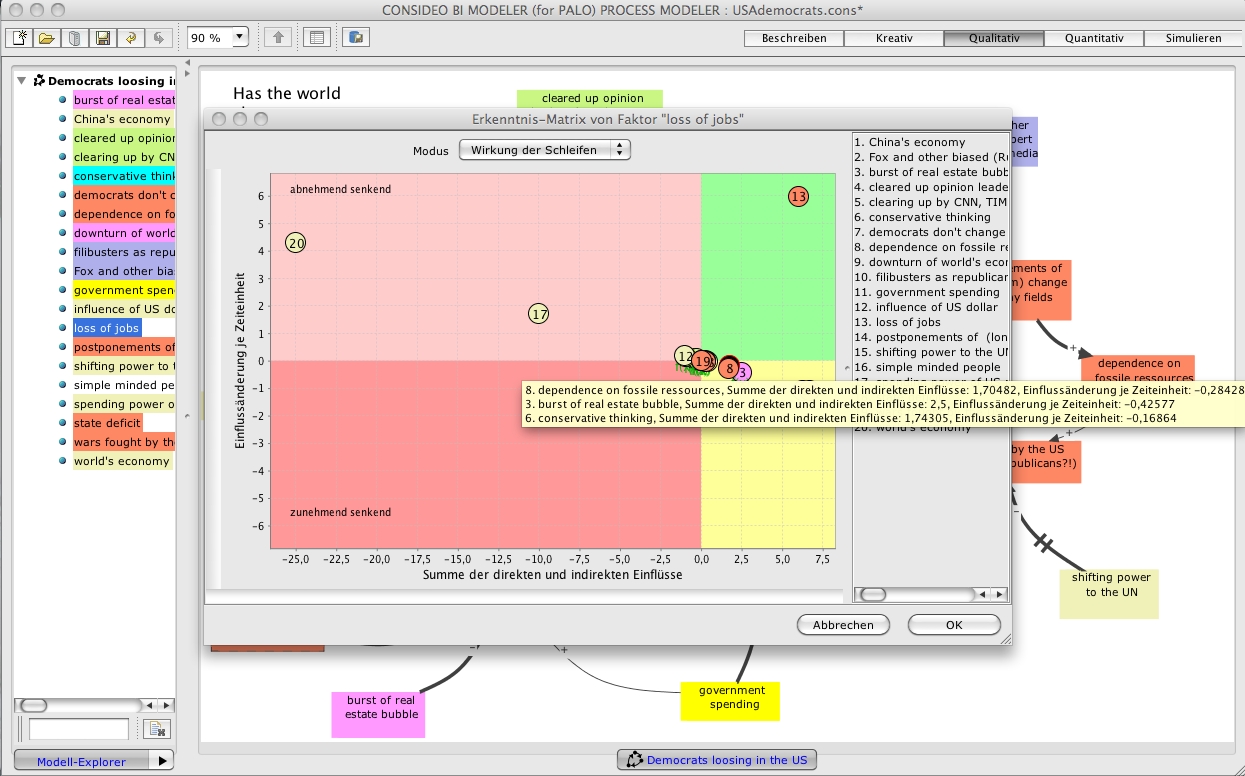Click the yellow undo arrow icon
The height and width of the screenshot is (776, 1245).
[130, 38]
